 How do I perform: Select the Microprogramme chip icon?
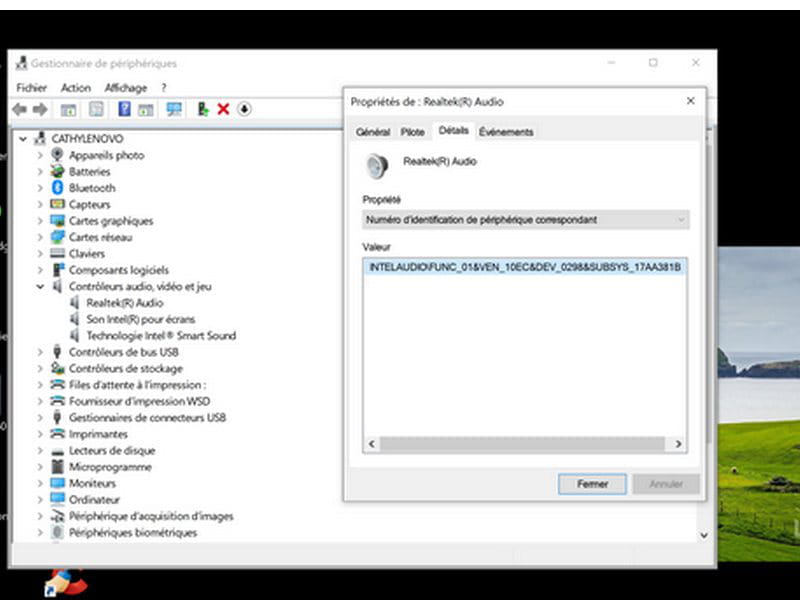pos(57,467)
